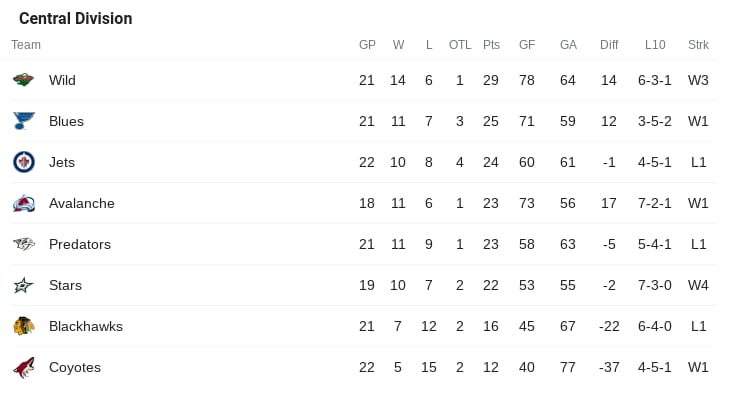
Task: Click the Coyotes team logo
Action: 24,368
